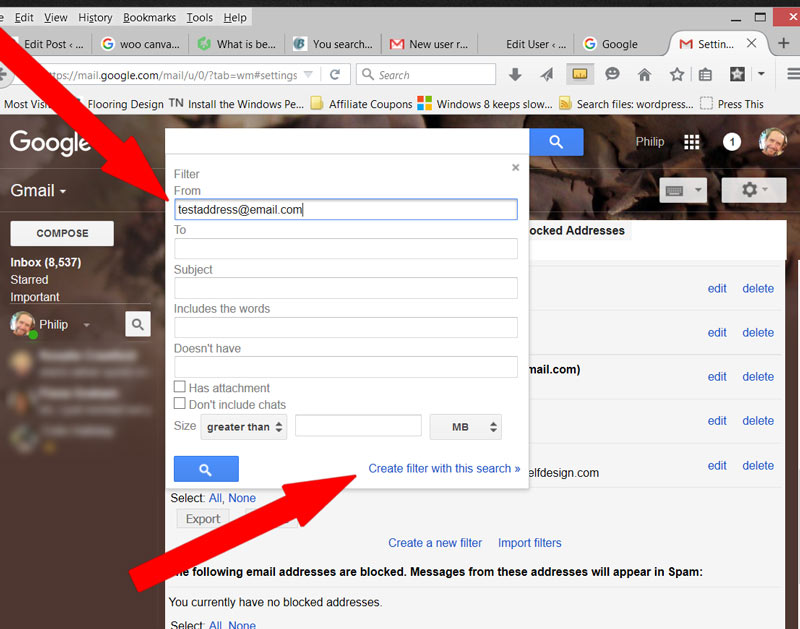
Task: Open the Tools menu
Action: pyautogui.click(x=199, y=17)
